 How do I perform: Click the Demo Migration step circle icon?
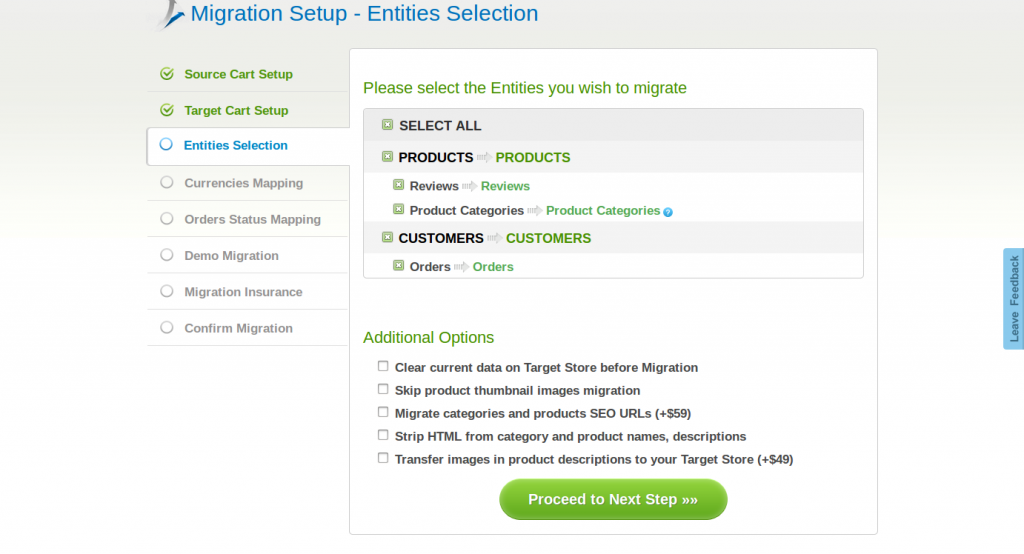pyautogui.click(x=167, y=255)
